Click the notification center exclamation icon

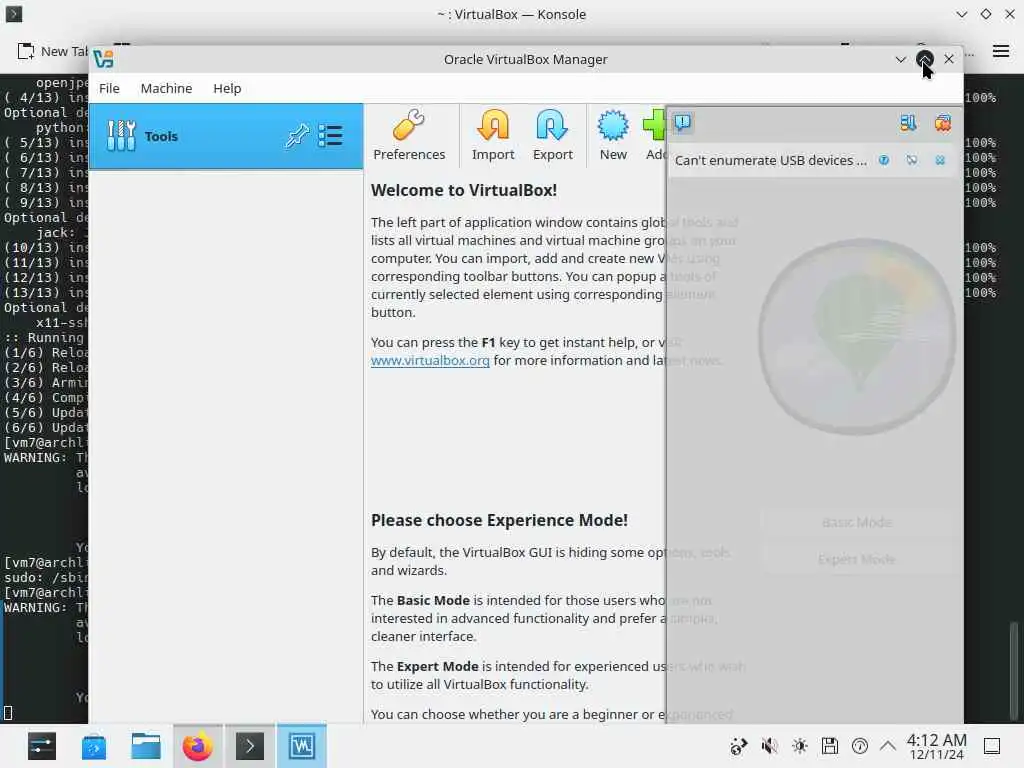tap(683, 123)
